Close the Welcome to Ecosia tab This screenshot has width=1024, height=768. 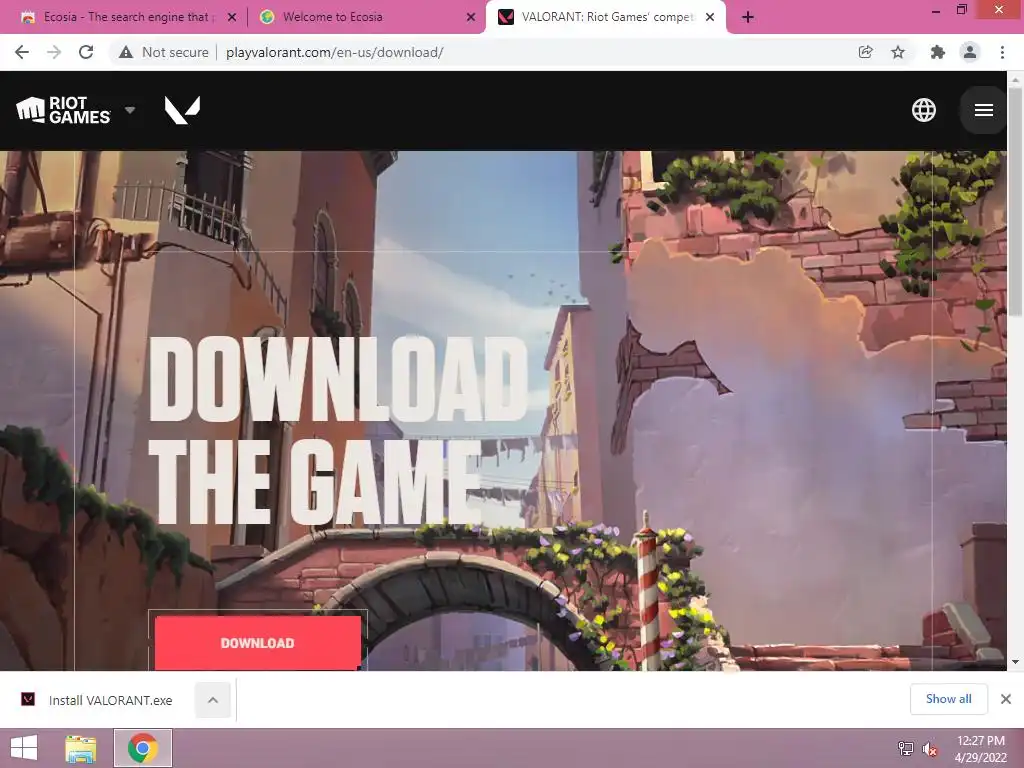click(471, 17)
